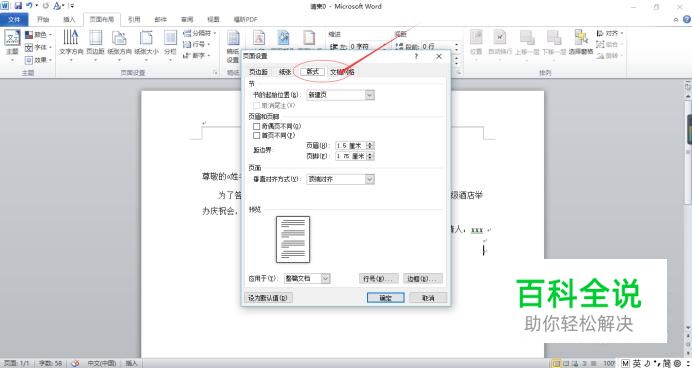Click the print layout view button in status bar
The width and height of the screenshot is (692, 368).
coord(557,363)
